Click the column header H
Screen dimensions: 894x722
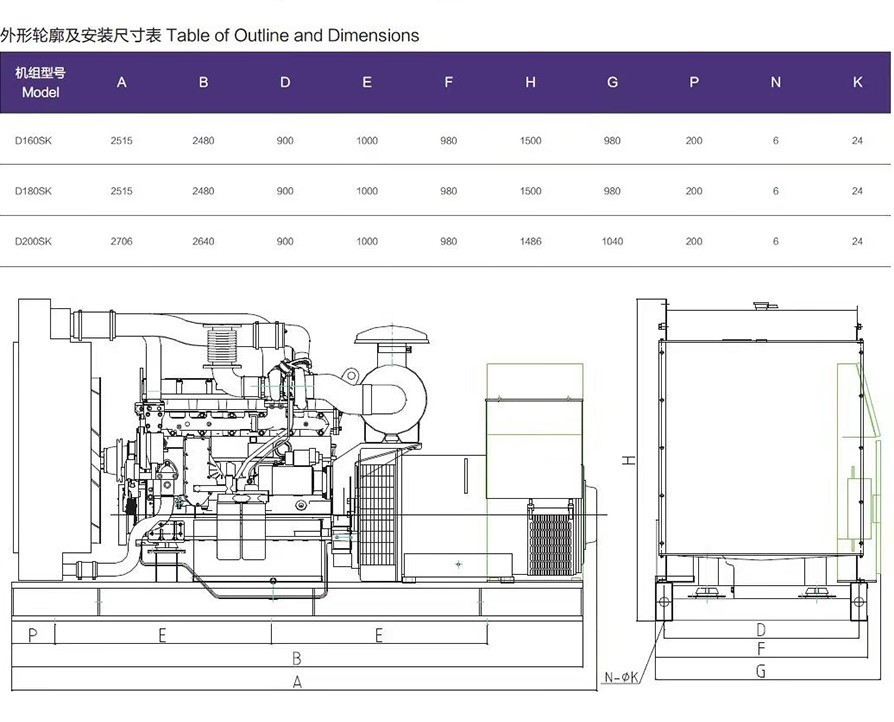530,83
